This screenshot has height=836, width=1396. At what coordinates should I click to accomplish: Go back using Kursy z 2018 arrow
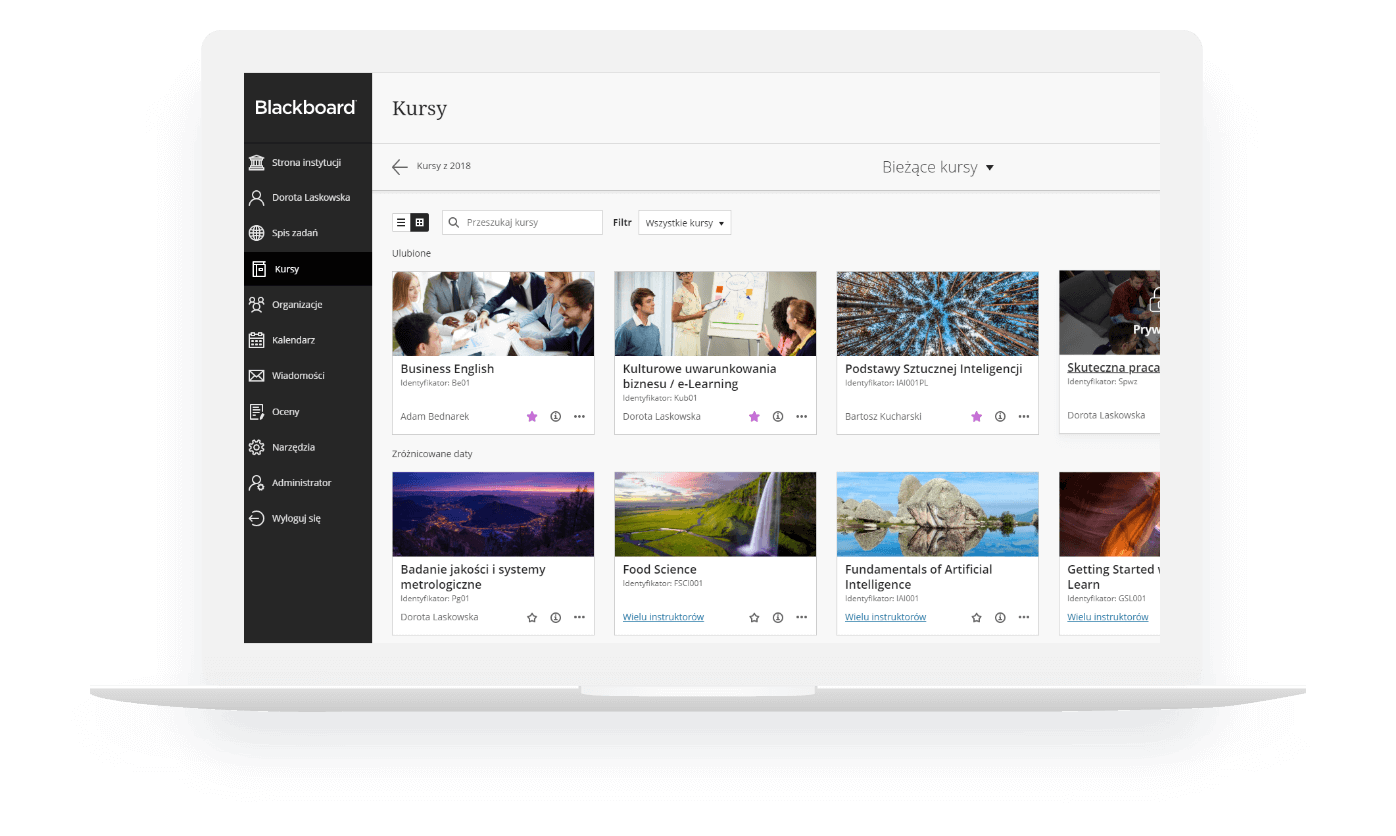click(x=400, y=167)
